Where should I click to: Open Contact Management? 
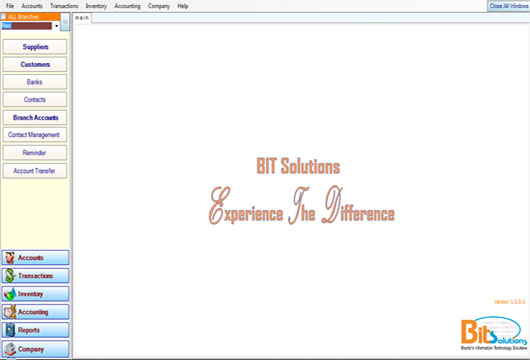35,135
